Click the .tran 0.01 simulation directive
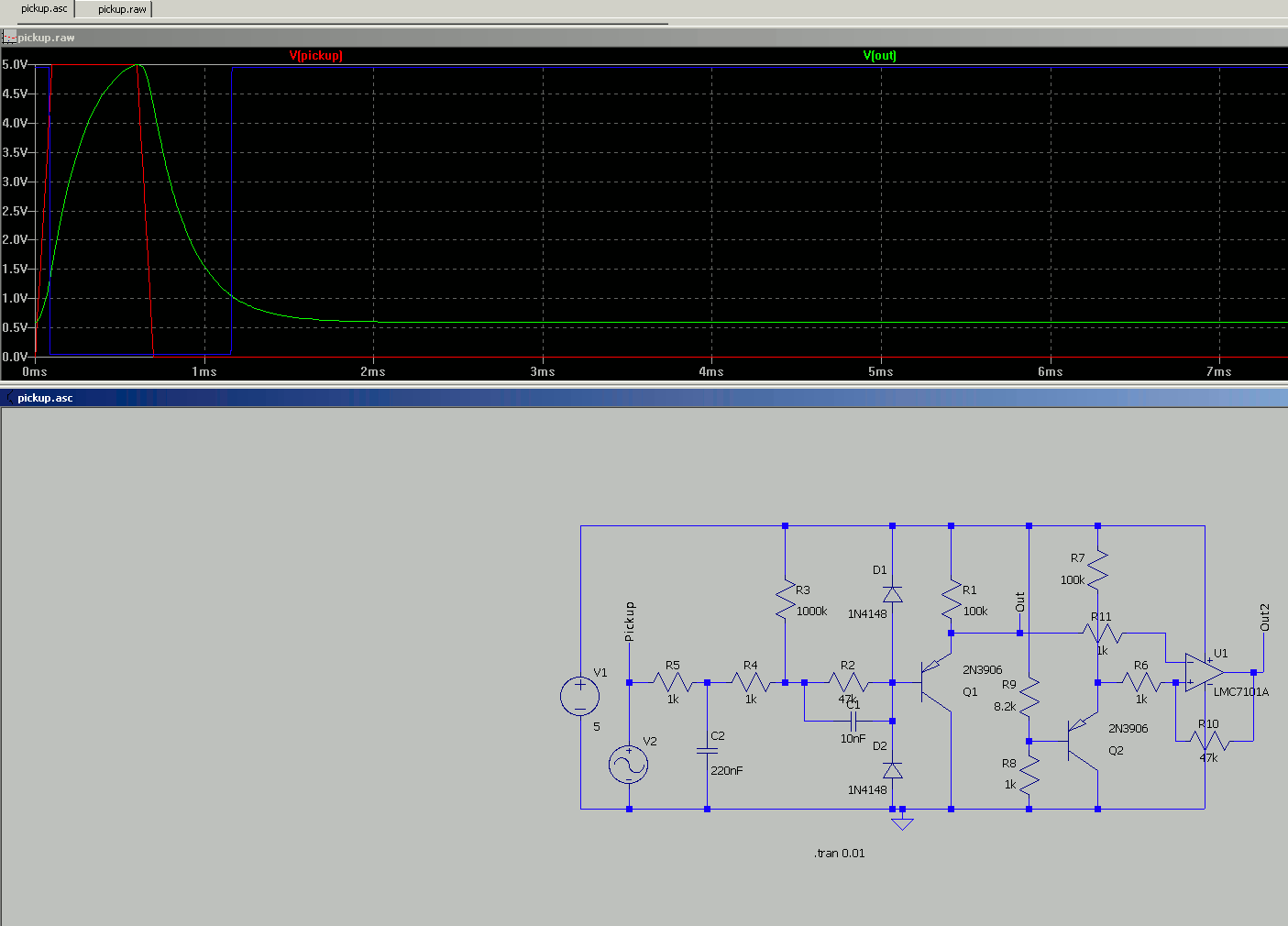 pyautogui.click(x=839, y=854)
